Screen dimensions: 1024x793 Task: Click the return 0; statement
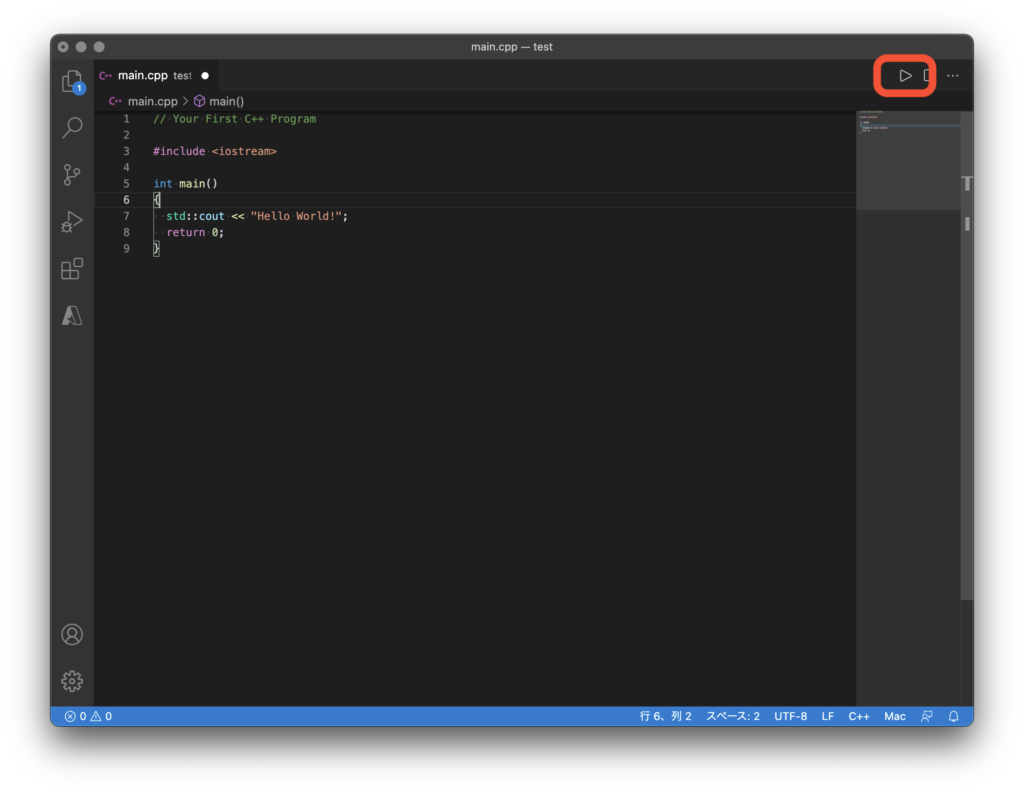tap(195, 233)
